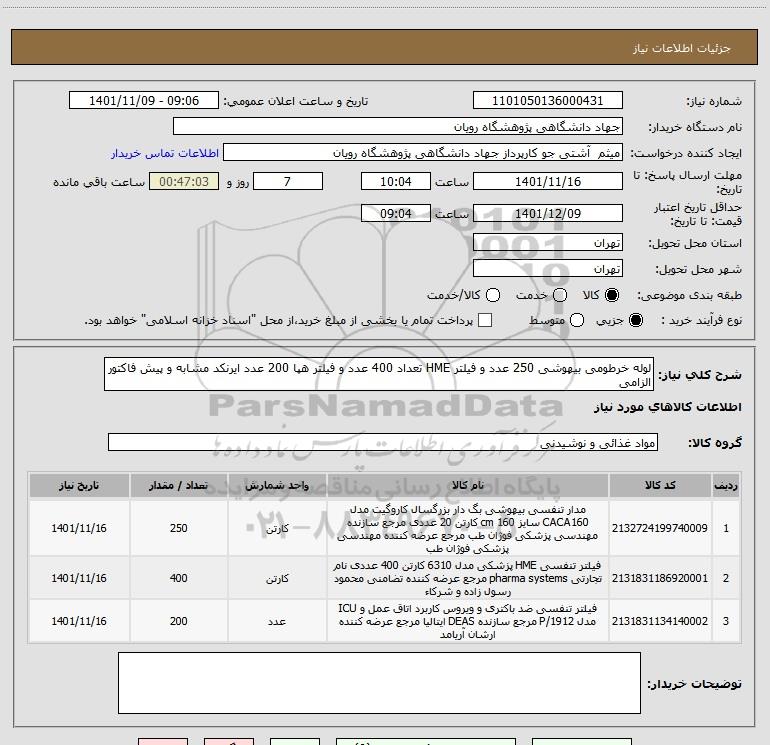Click the شرح کلی نیاز description box
This screenshot has width=770, height=745.
379,375
